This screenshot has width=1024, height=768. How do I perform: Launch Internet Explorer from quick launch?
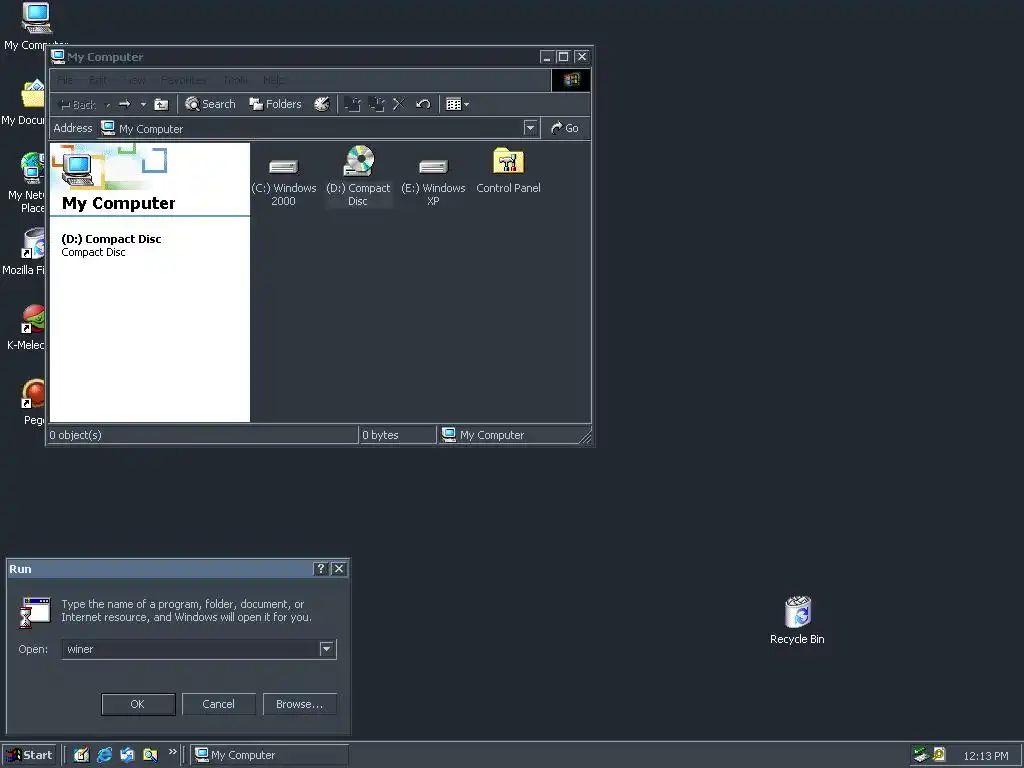click(x=104, y=755)
